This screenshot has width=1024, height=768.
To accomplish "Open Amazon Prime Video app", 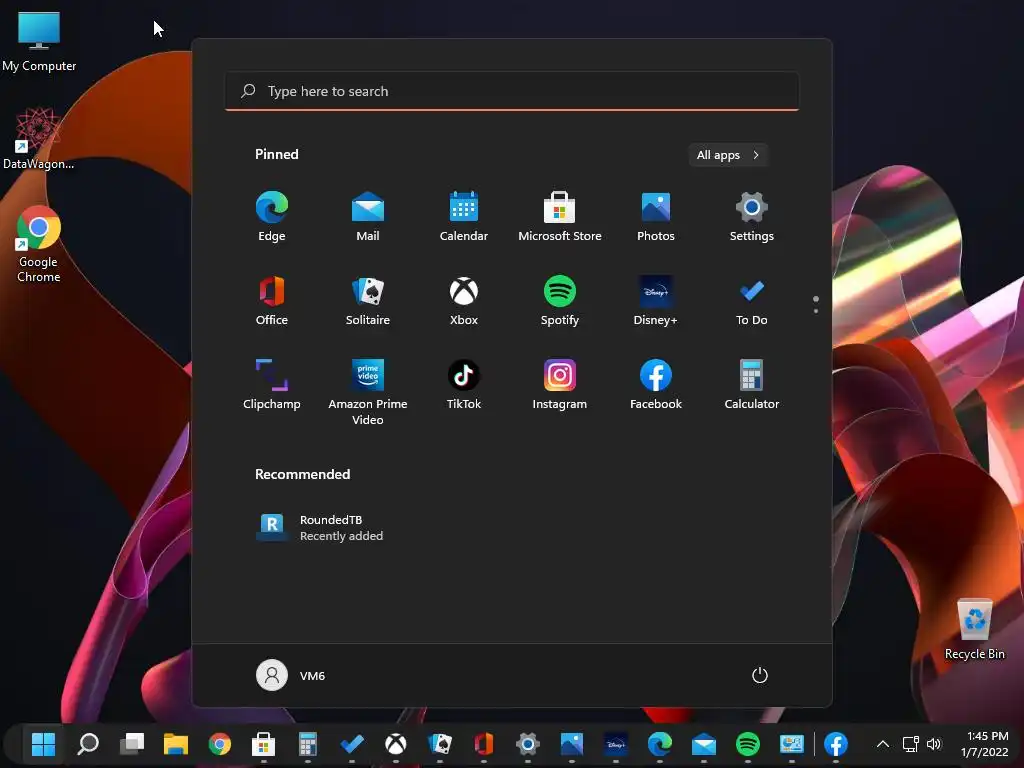I will click(x=368, y=392).
